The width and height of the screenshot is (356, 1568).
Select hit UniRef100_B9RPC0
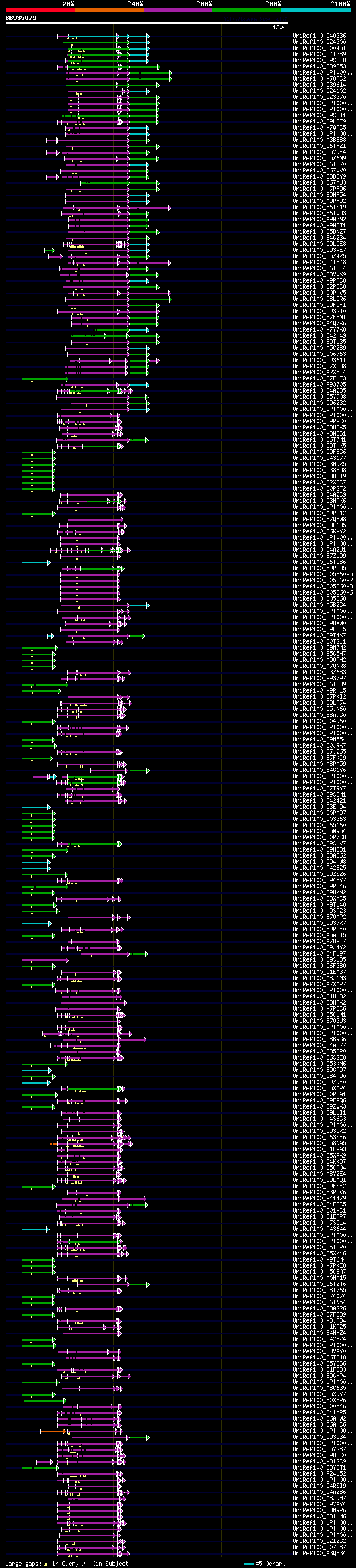319,421
